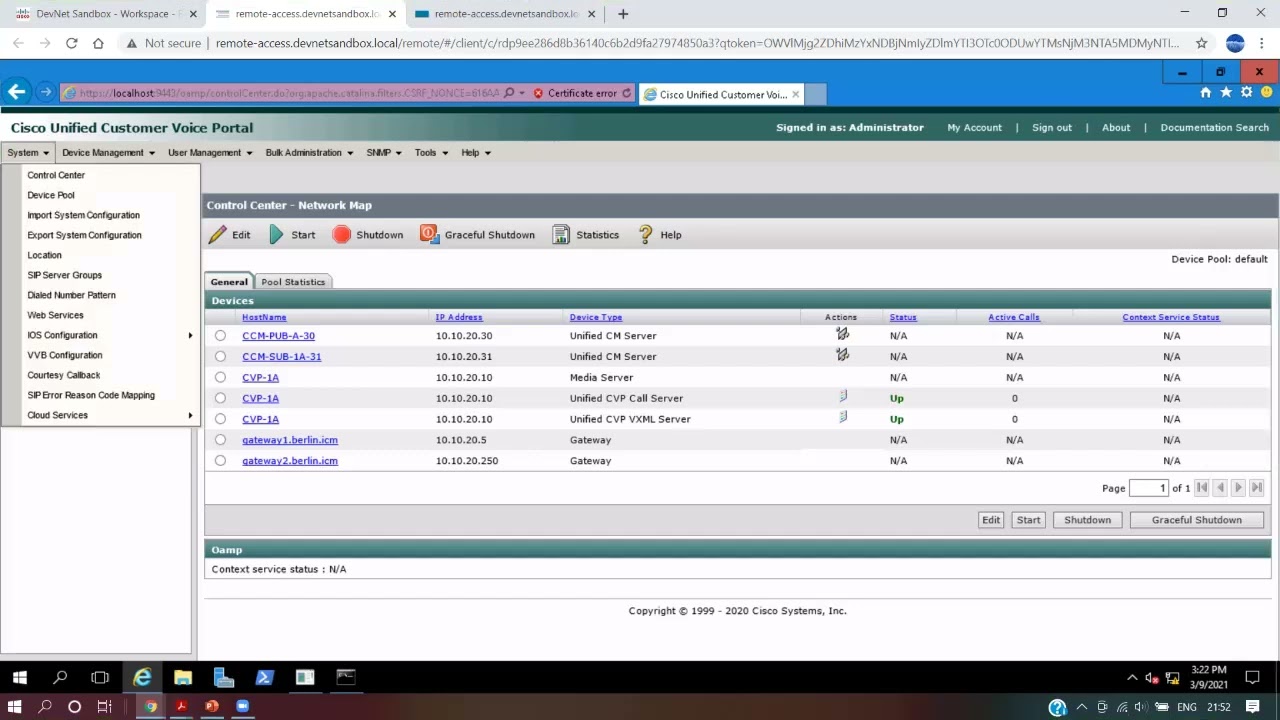
Task: Select SIP Server Groups menu entry
Action: click(x=64, y=275)
